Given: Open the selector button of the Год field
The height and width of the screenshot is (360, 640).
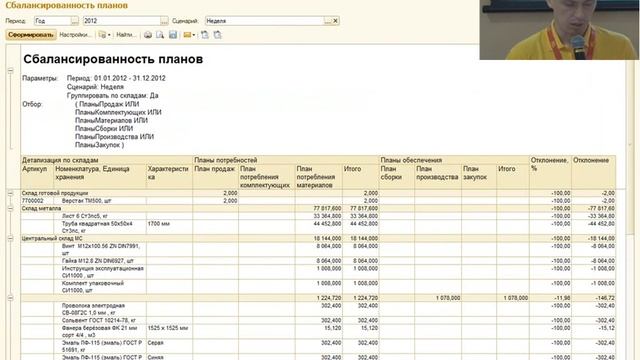Looking at the screenshot, I should point(75,21).
